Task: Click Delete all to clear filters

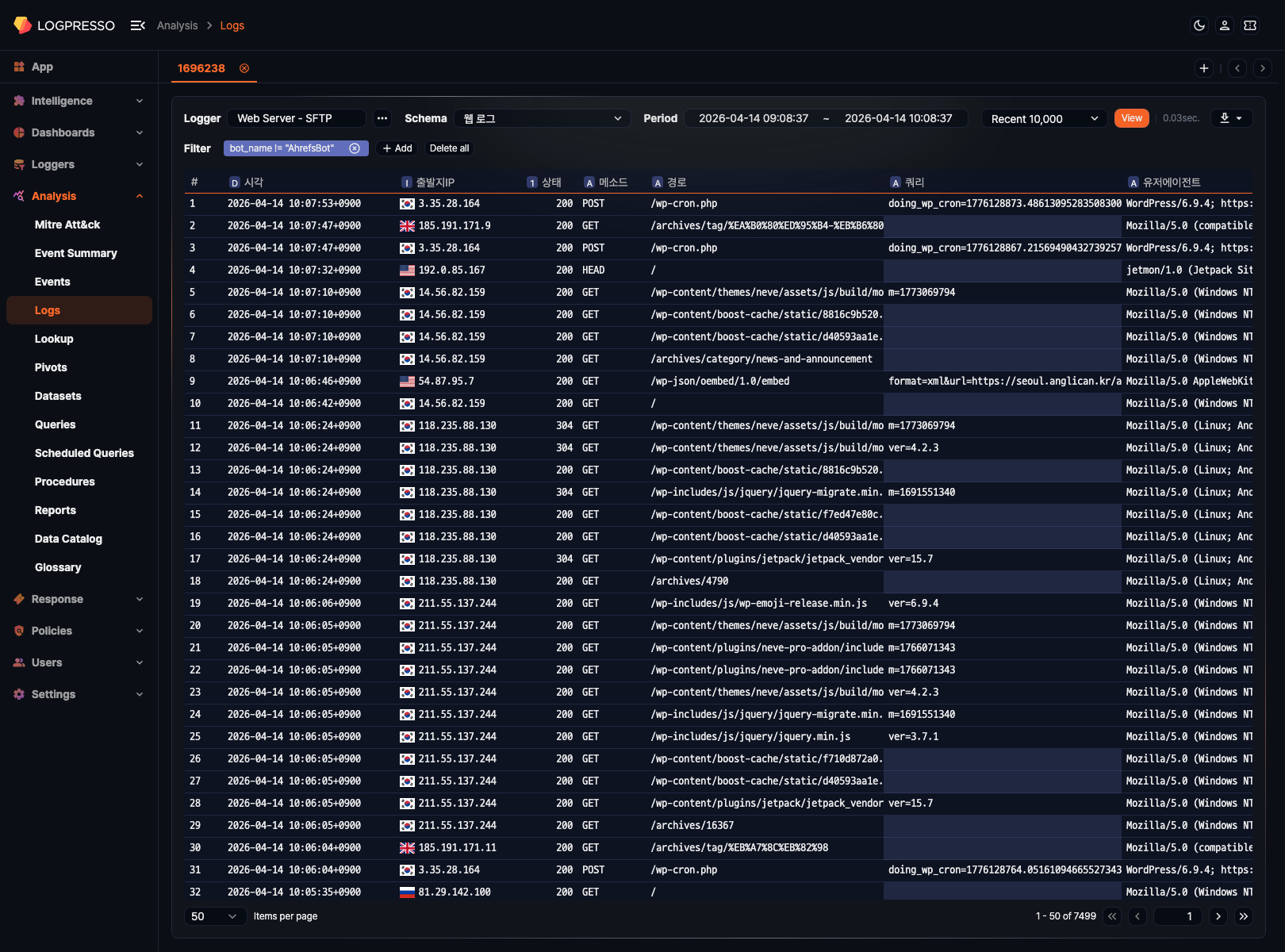Action: pos(448,148)
